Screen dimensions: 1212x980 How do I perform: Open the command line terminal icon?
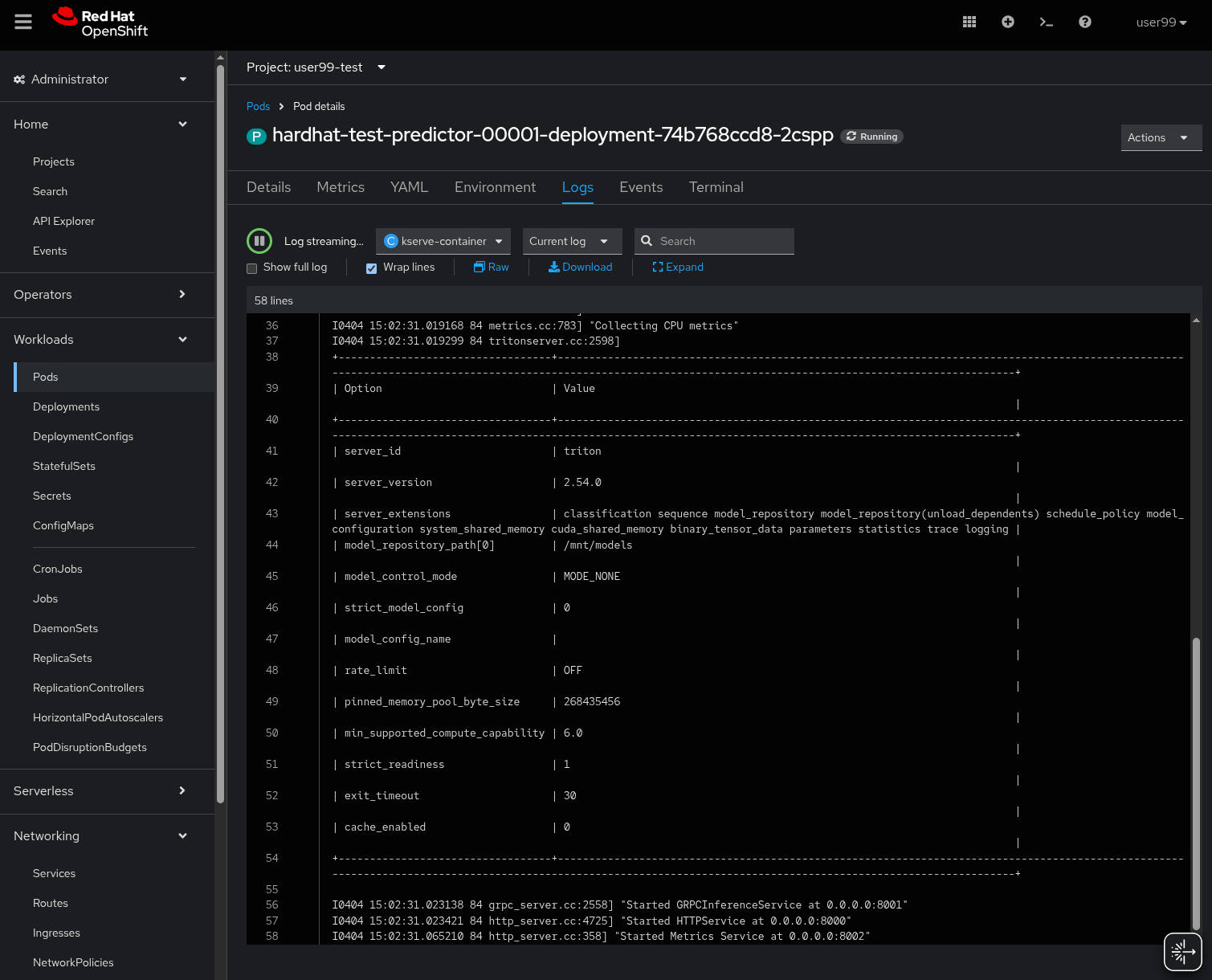1047,22
